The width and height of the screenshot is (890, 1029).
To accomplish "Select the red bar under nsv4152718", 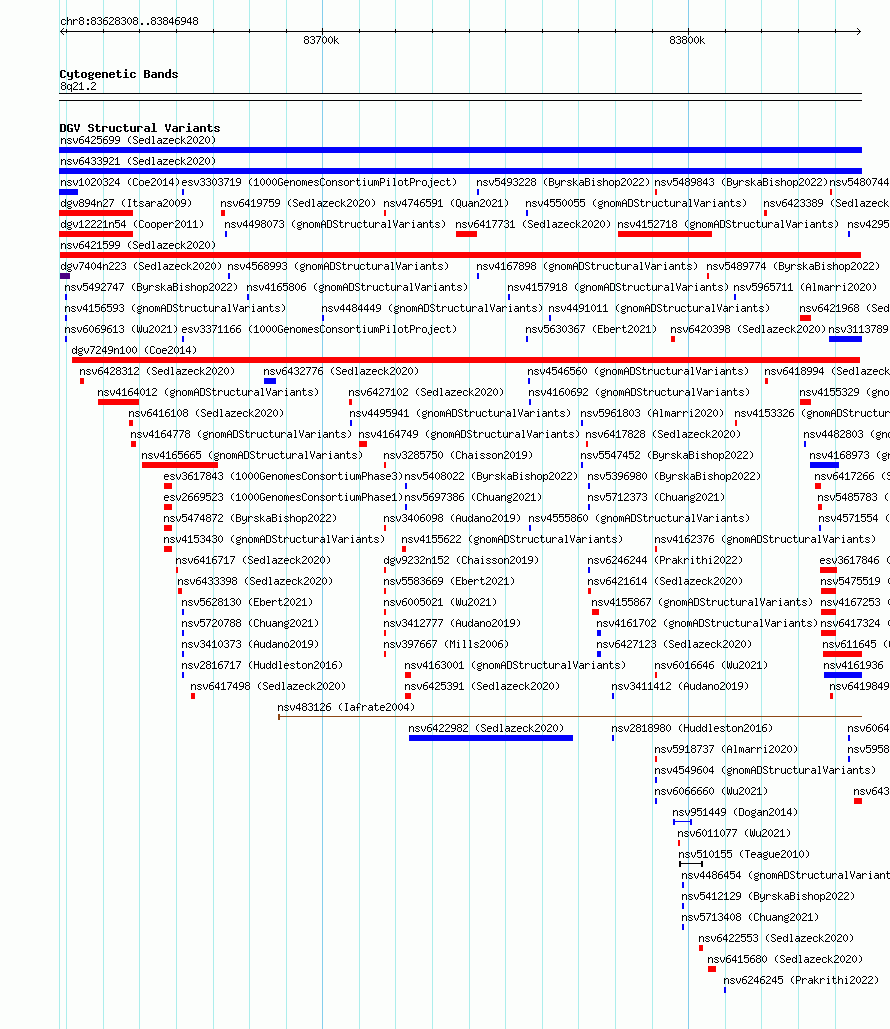I will 664,234.
